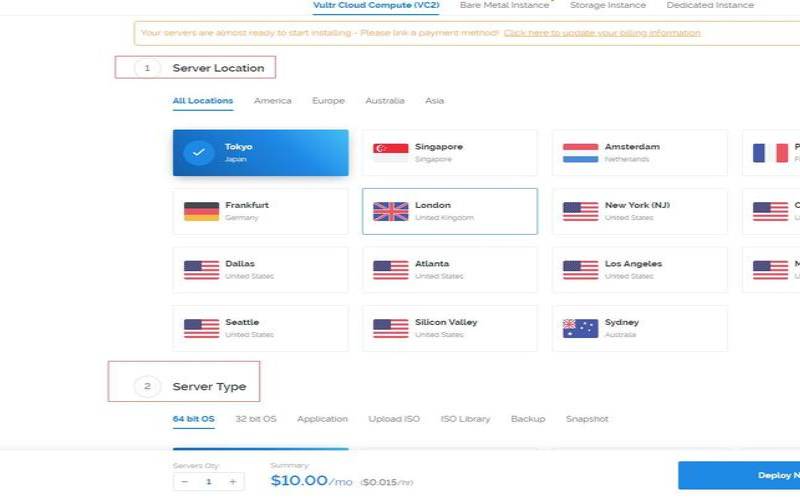Choose the Singapore server location
Image resolution: width=800 pixels, height=500 pixels.
[449, 153]
